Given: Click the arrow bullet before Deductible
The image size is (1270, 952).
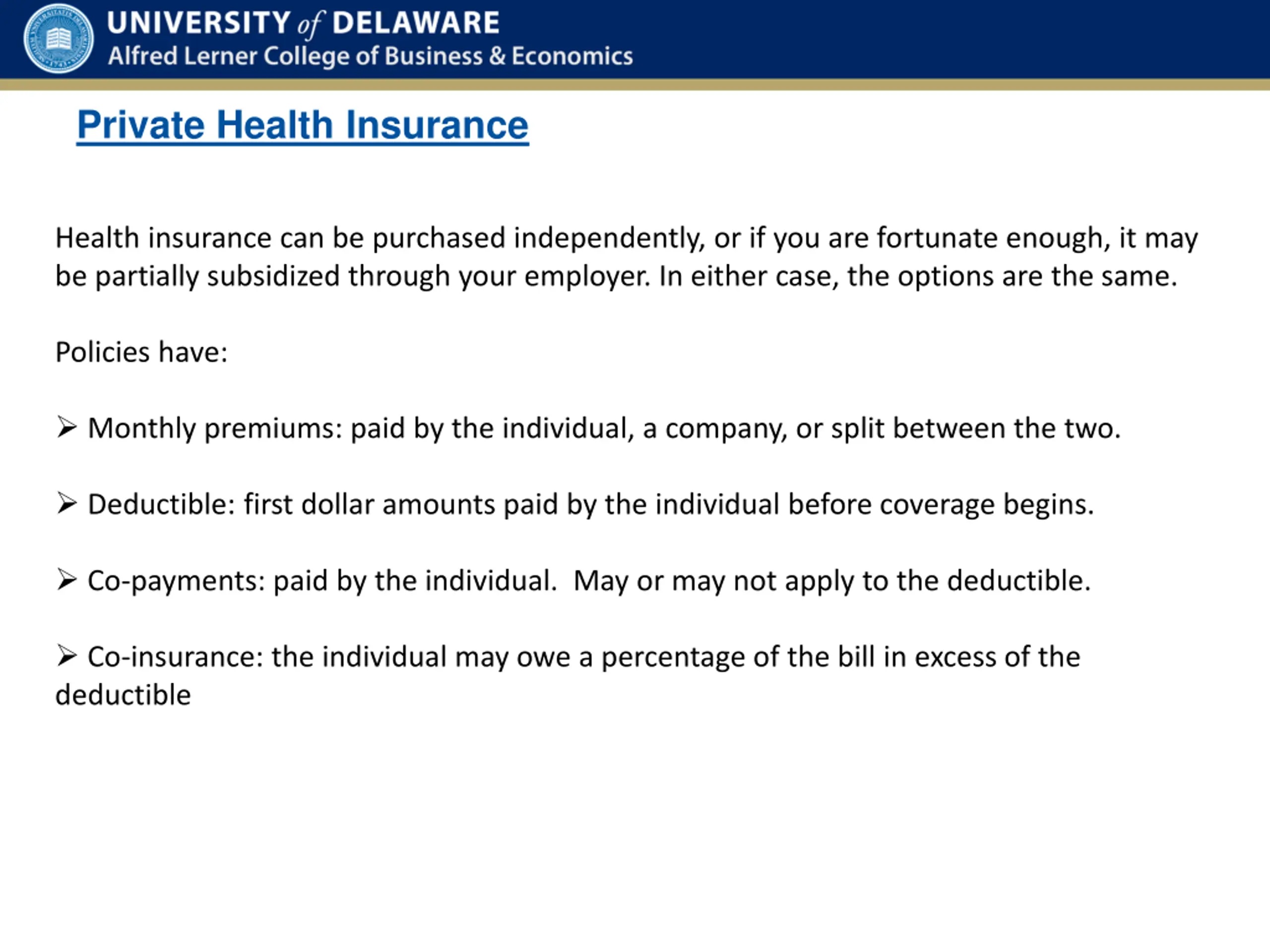Looking at the screenshot, I should point(66,503).
